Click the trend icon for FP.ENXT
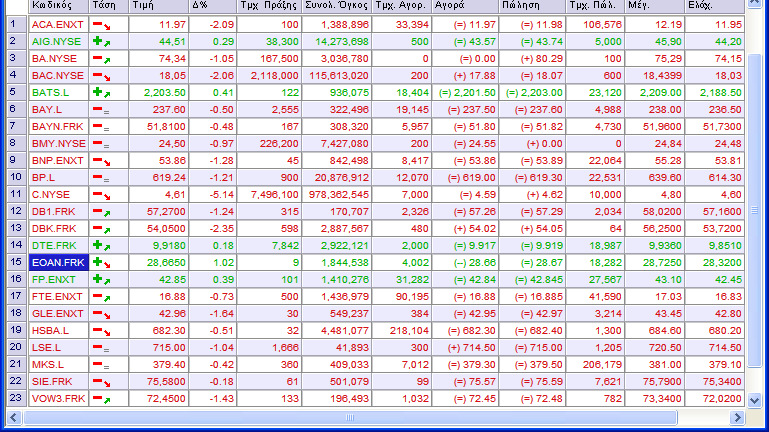Image resolution: width=769 pixels, height=432 pixels. click(x=102, y=280)
